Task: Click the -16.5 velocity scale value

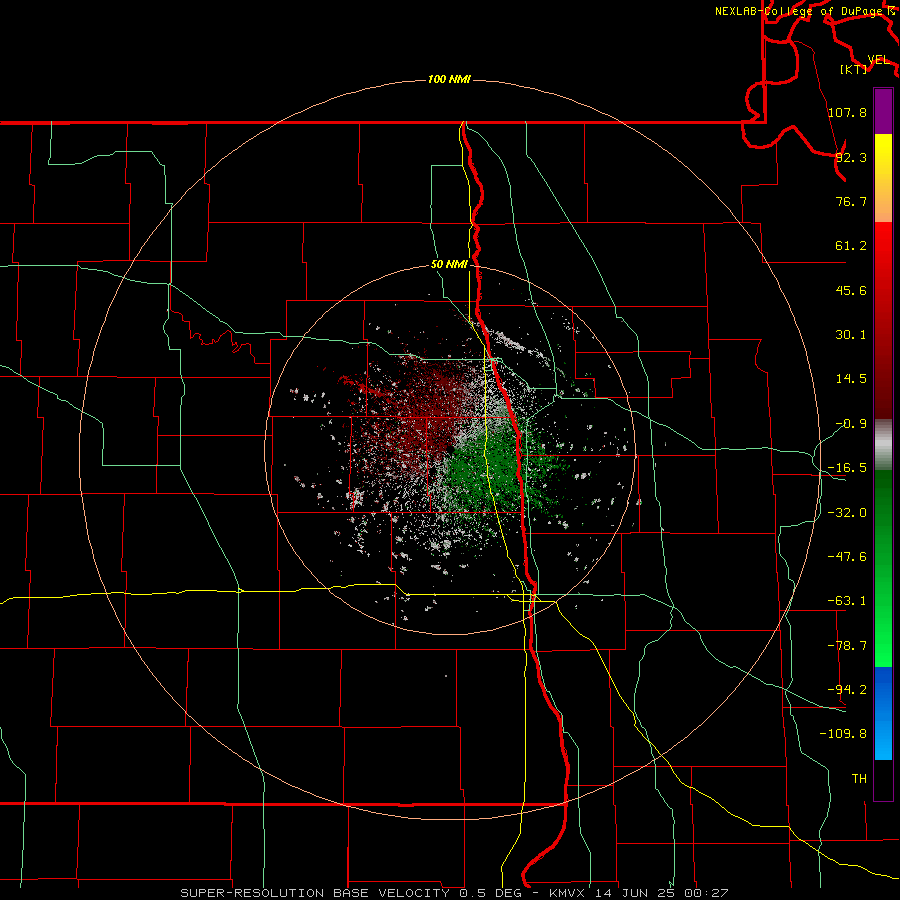Action: pos(847,468)
